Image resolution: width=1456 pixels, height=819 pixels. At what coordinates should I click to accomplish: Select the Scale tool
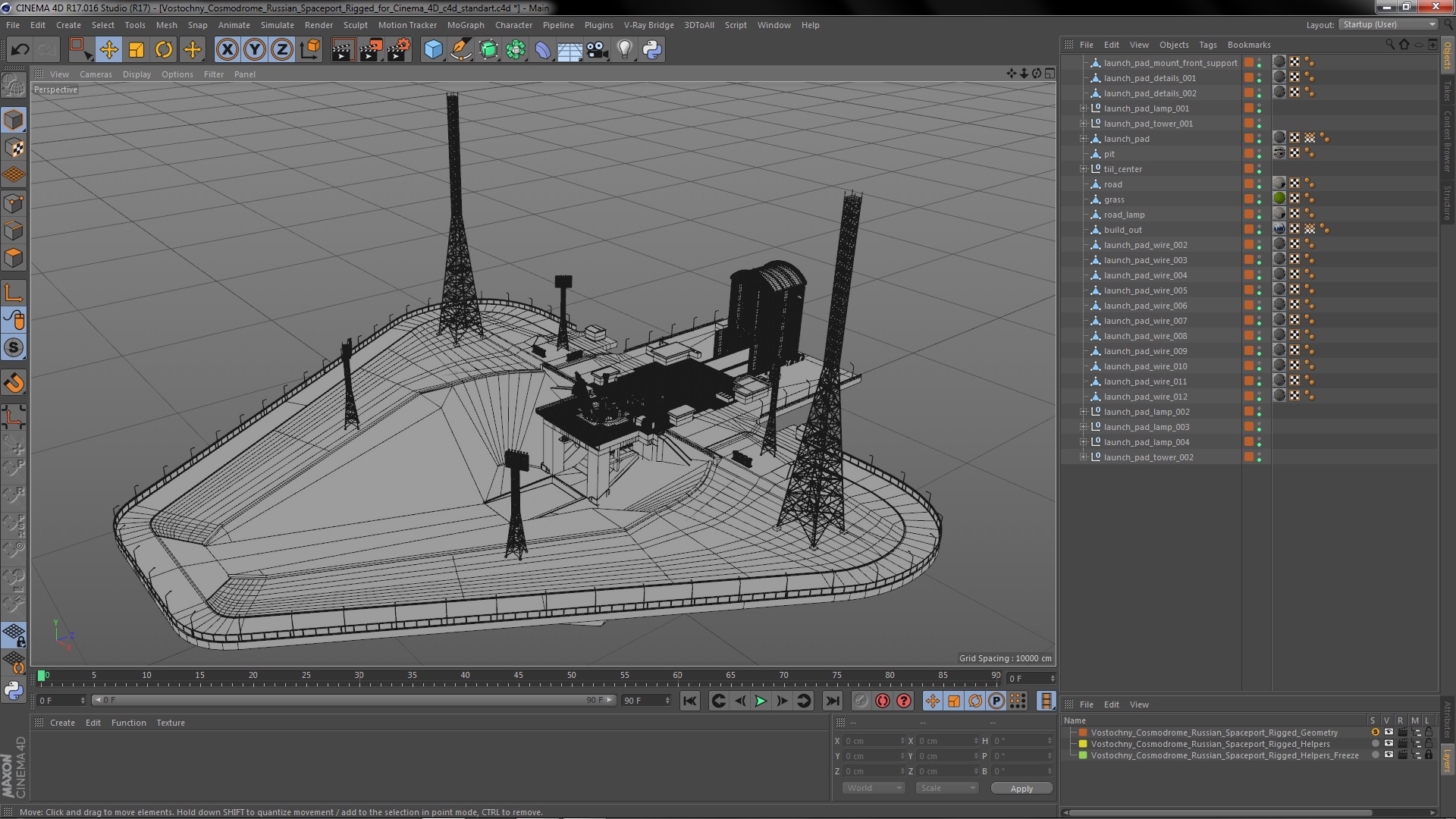pos(136,50)
